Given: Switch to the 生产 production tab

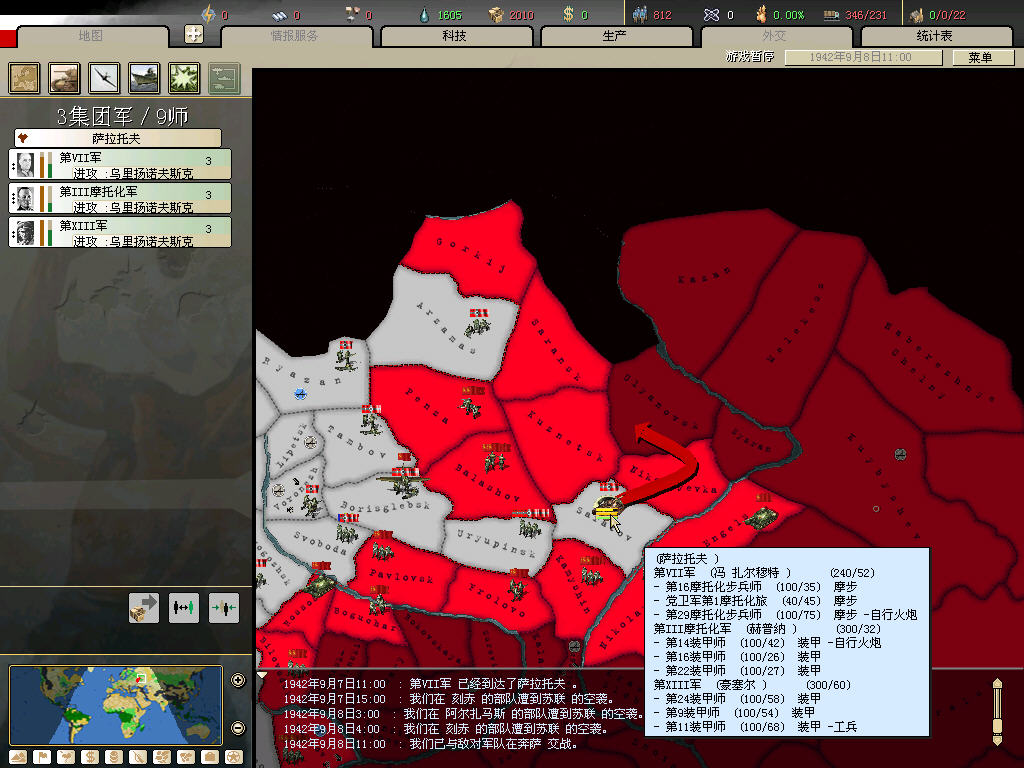Looking at the screenshot, I should tap(614, 36).
